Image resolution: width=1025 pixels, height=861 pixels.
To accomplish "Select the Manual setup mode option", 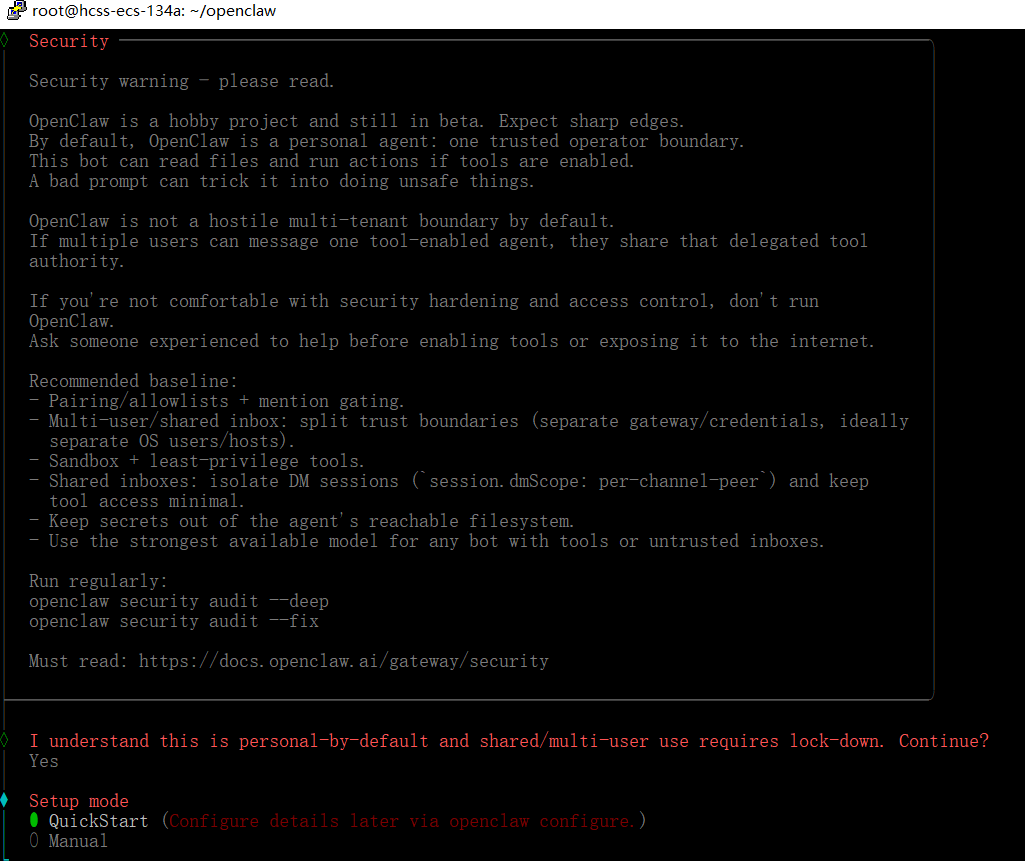I will point(68,841).
